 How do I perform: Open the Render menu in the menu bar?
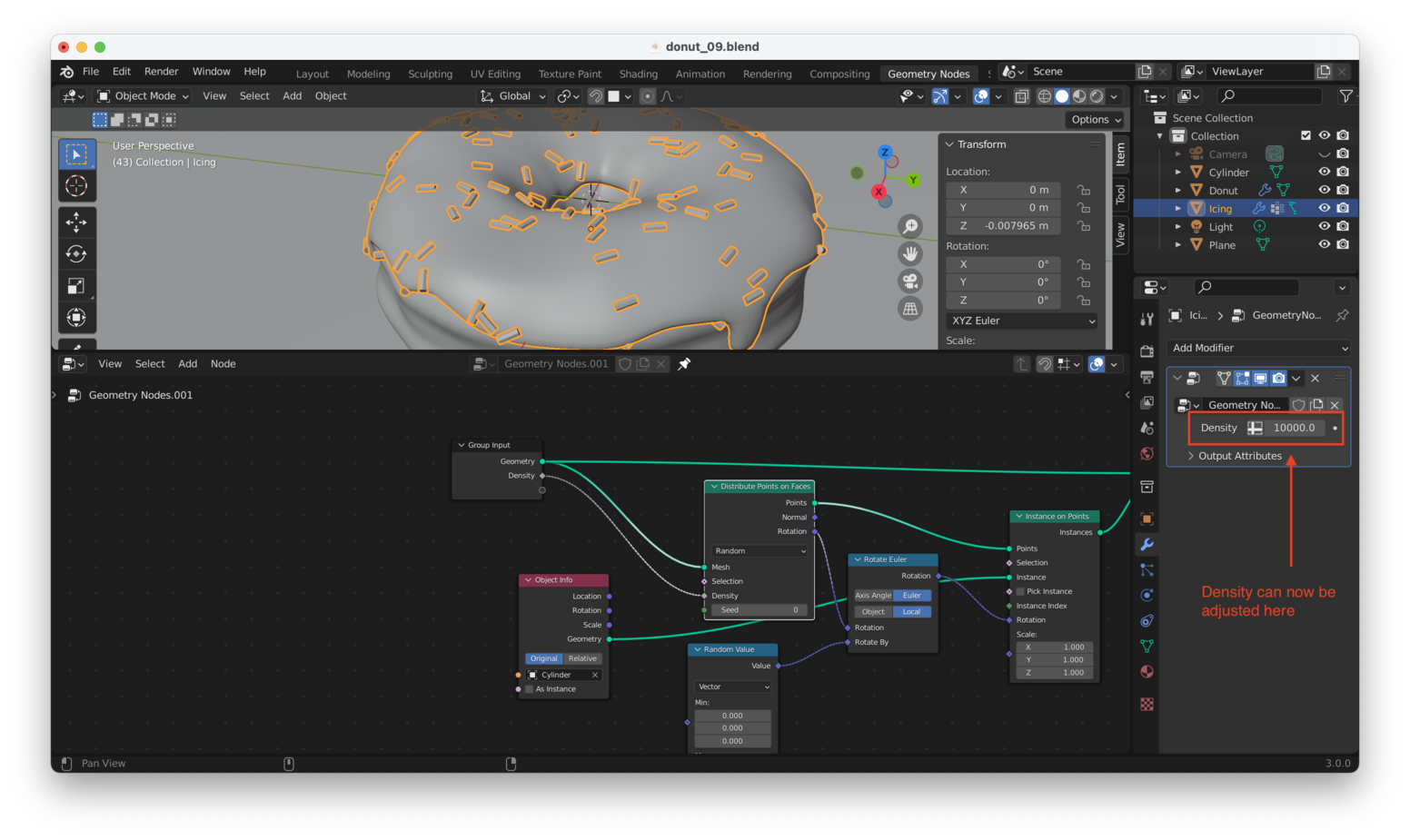[x=162, y=71]
